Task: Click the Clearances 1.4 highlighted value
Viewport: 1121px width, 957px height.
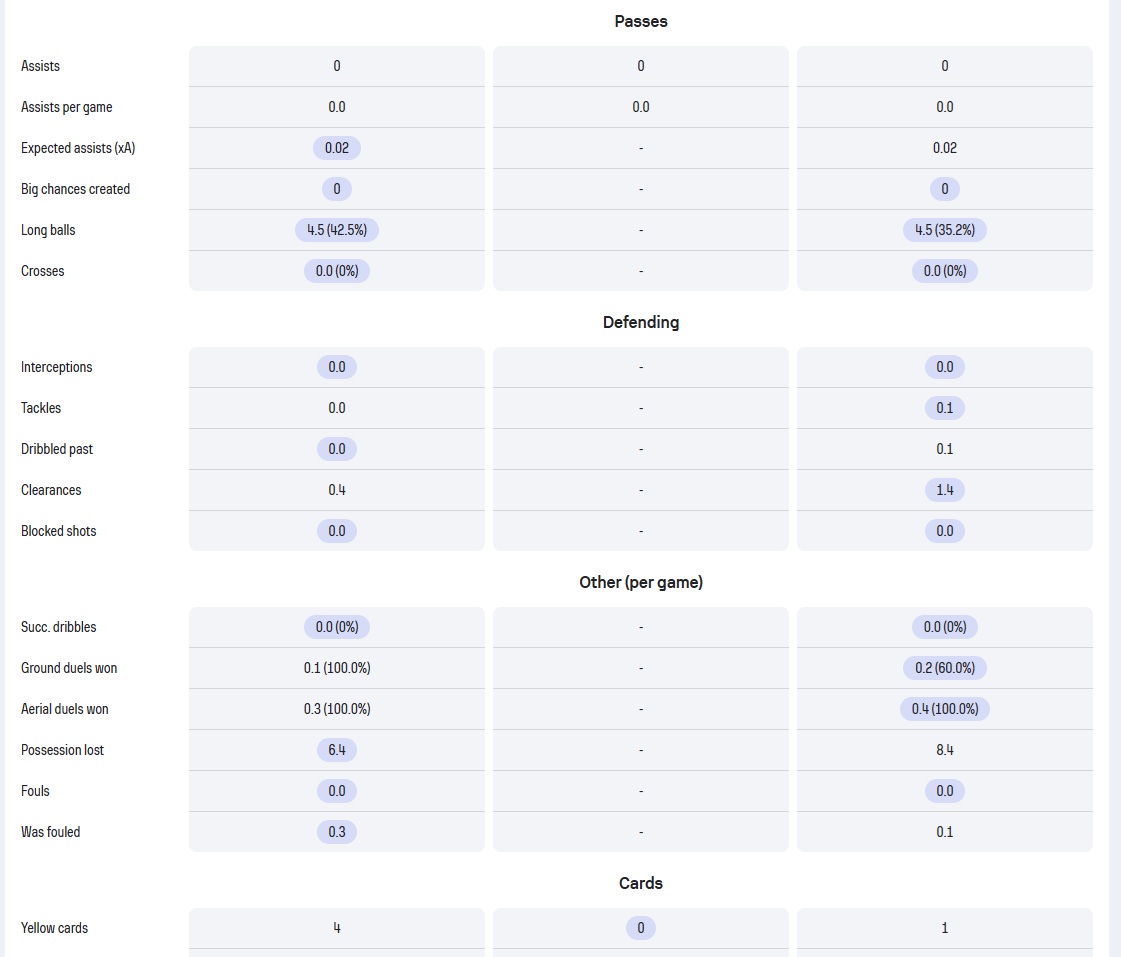Action: click(944, 490)
